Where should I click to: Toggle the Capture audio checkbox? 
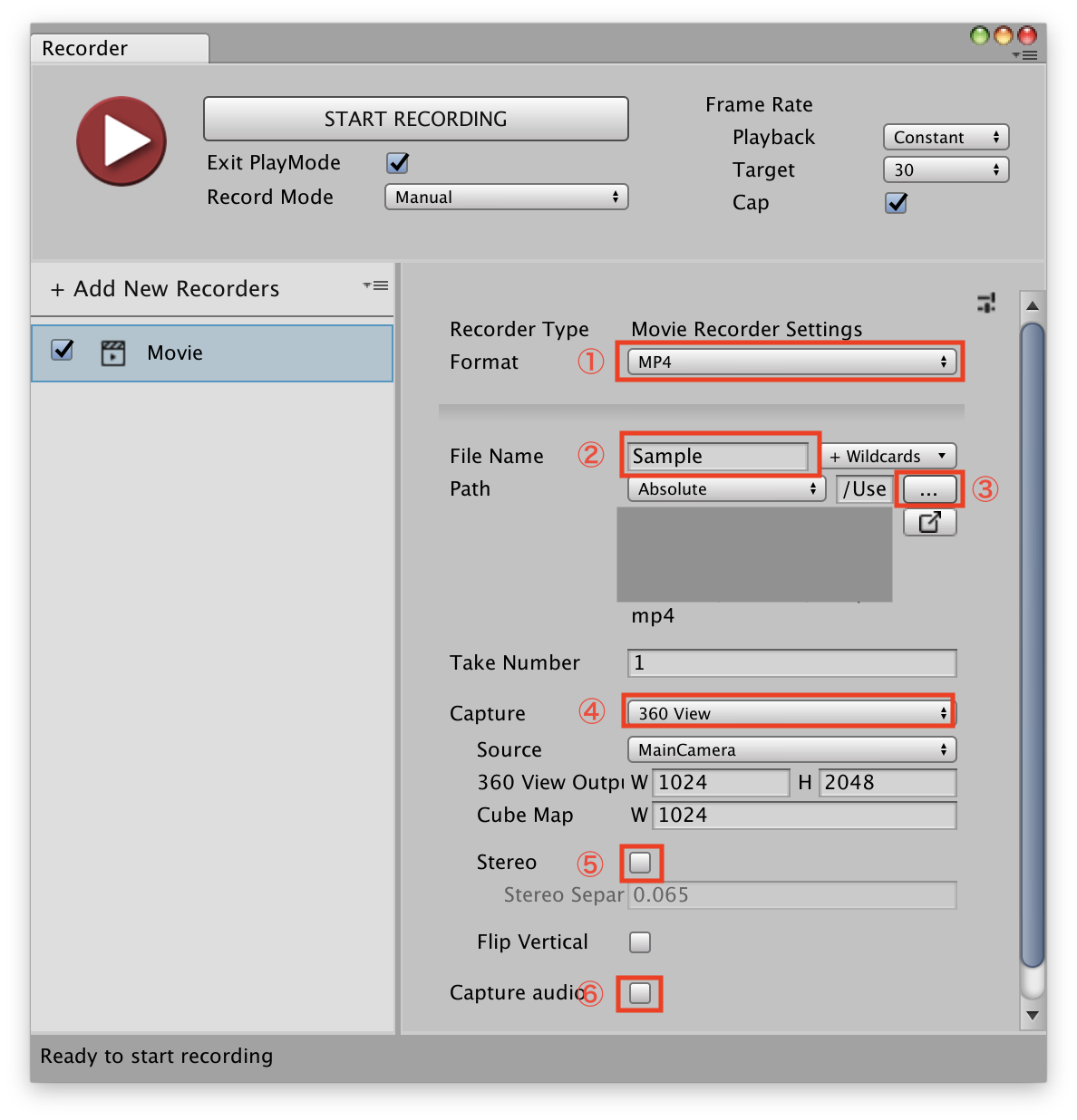639,993
